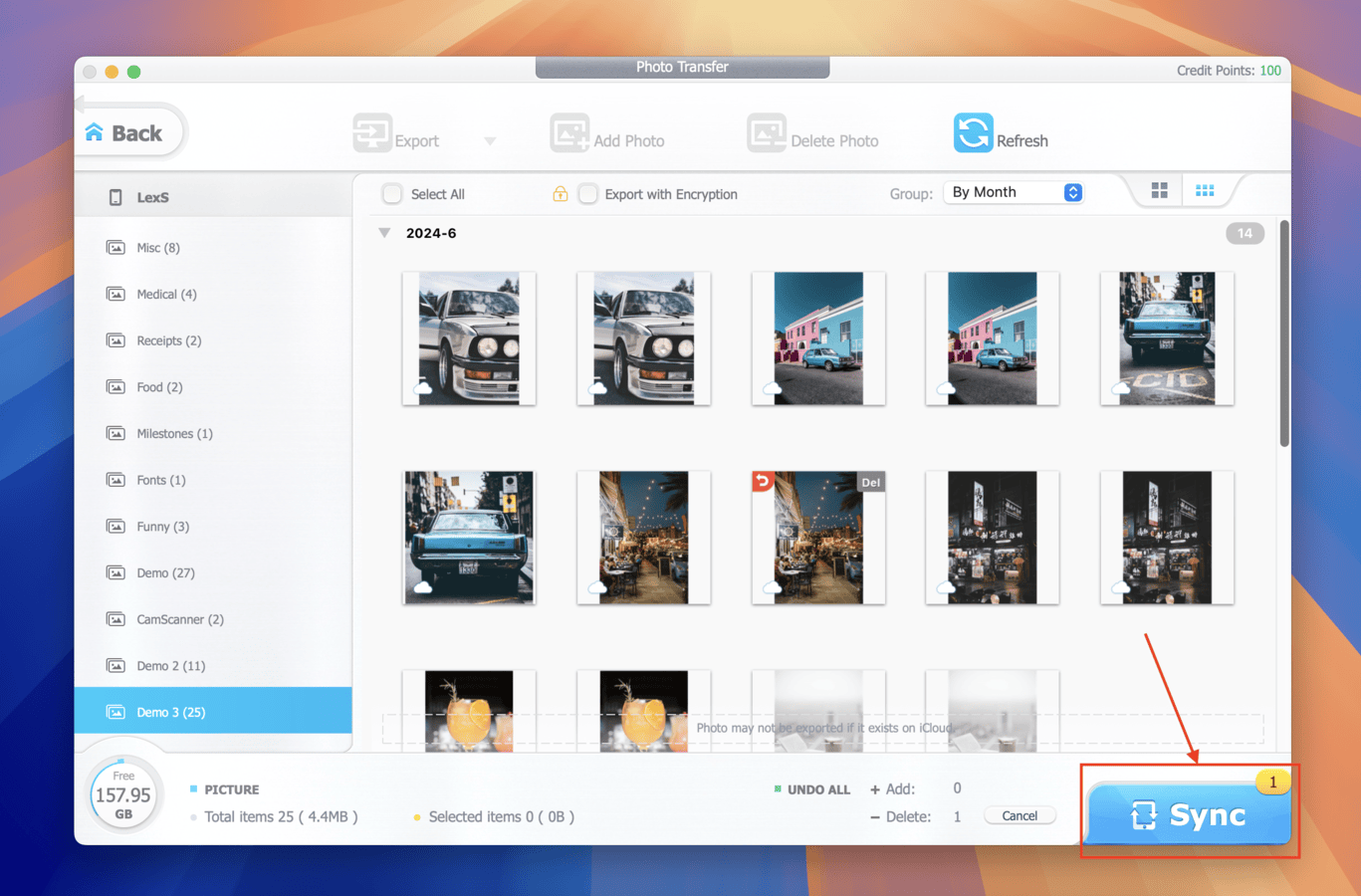
Task: Click the Misc album icon
Action: coord(115,247)
